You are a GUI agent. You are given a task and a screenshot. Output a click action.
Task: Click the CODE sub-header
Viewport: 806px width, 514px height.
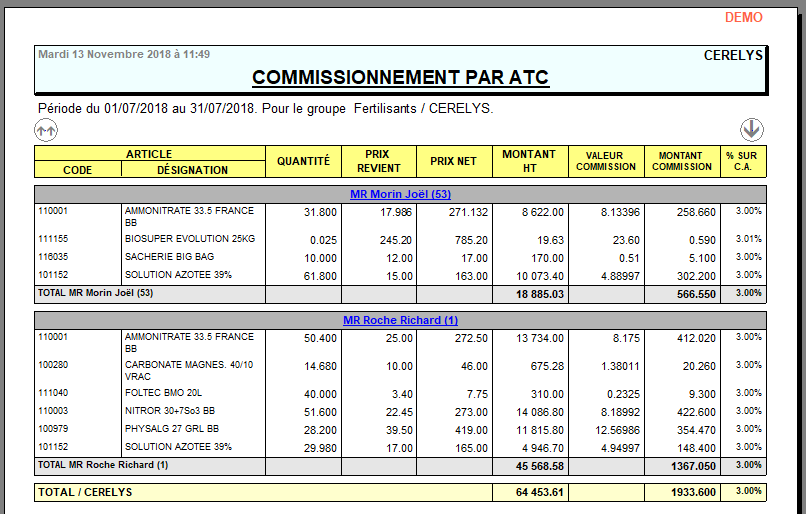coord(77,170)
